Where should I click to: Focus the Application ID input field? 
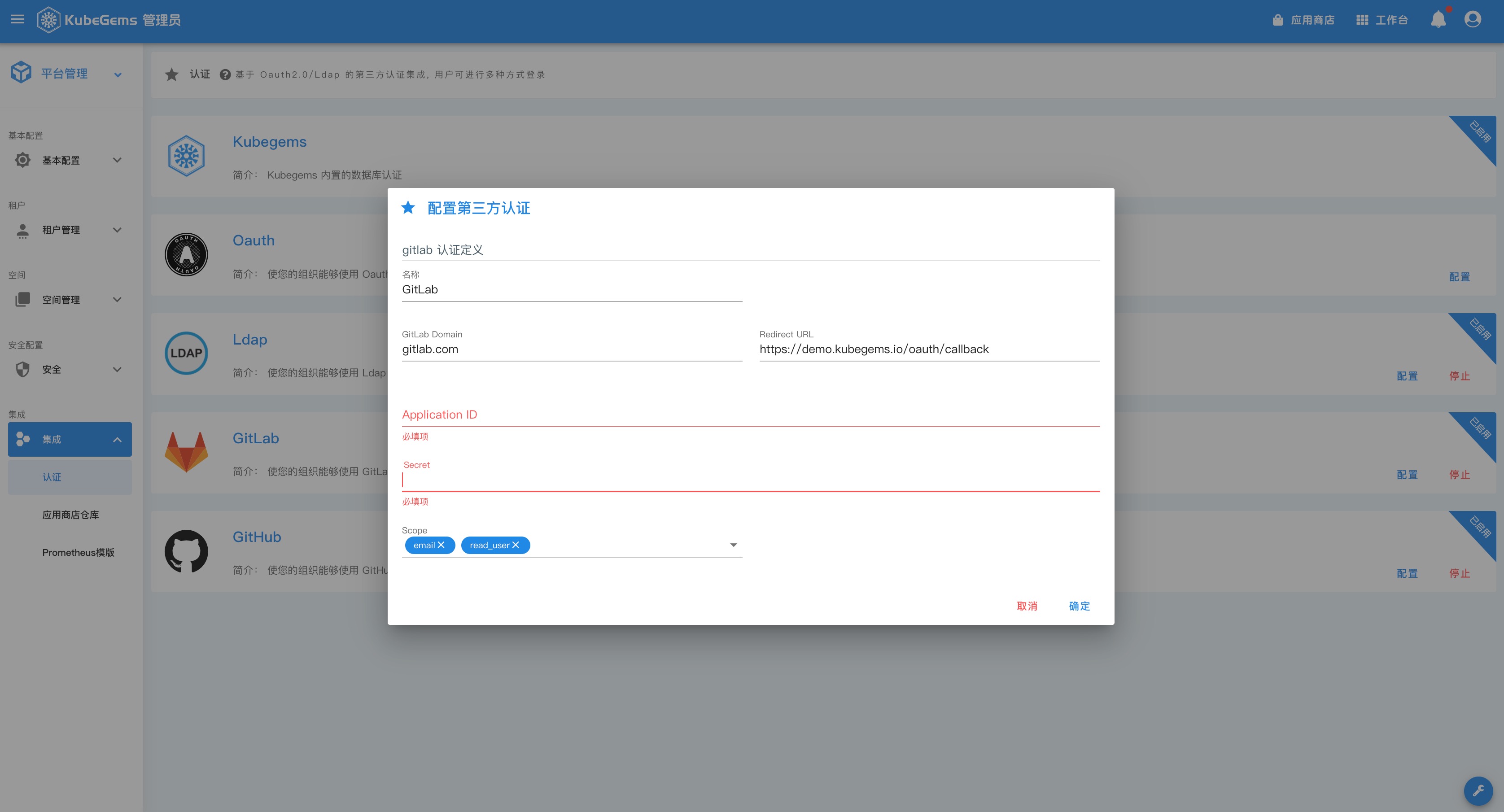(751, 415)
